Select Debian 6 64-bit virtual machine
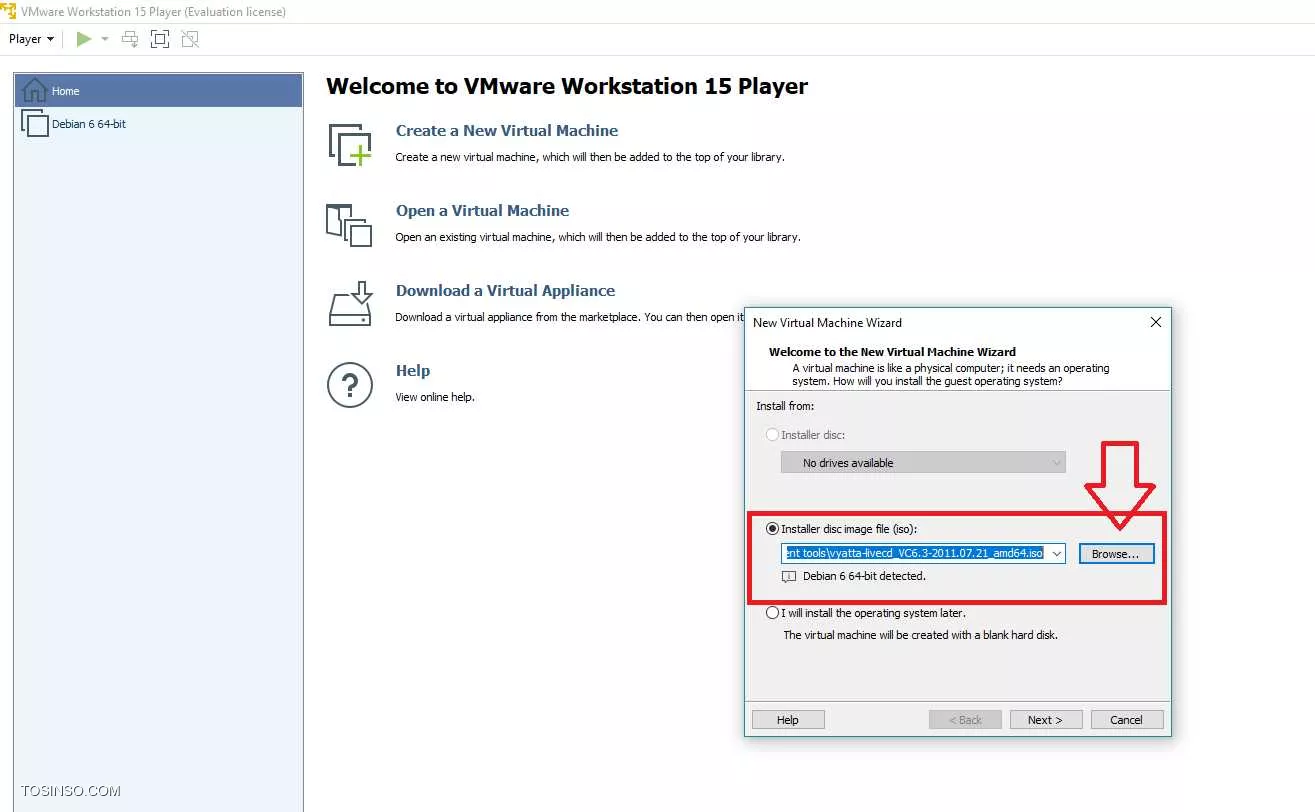Image resolution: width=1315 pixels, height=812 pixels. click(x=159, y=124)
